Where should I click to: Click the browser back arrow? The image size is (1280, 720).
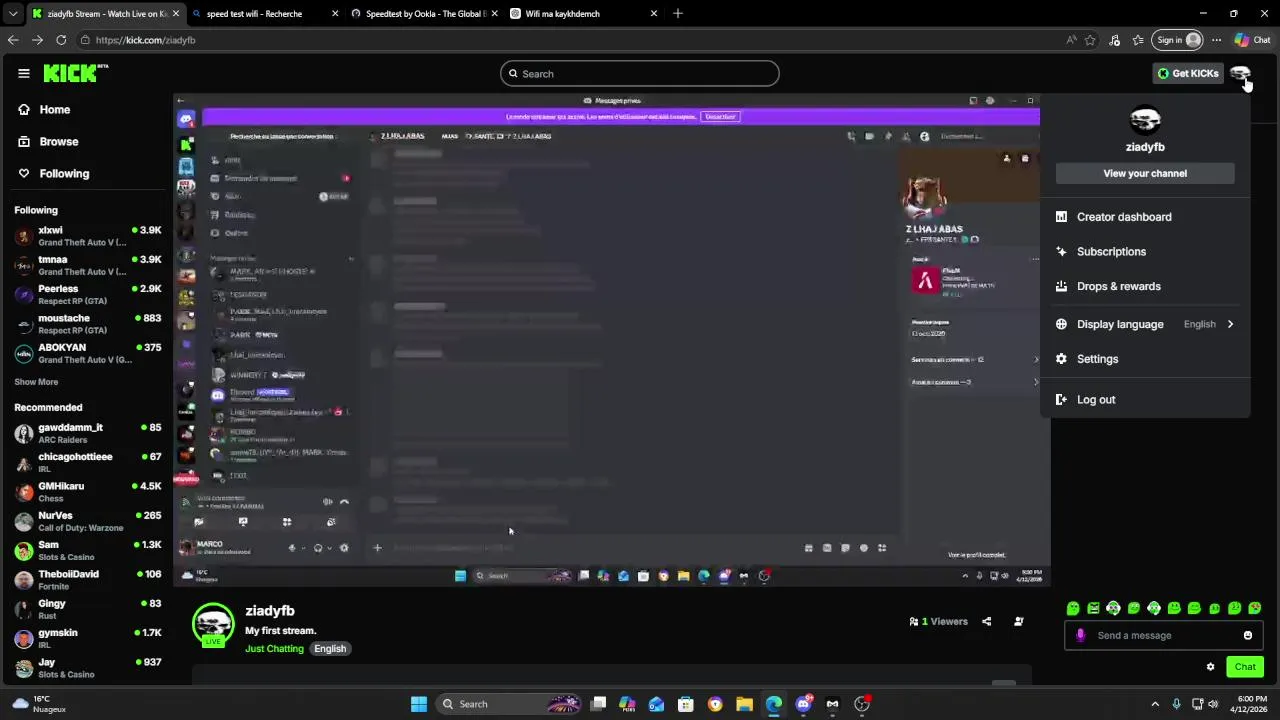point(13,40)
